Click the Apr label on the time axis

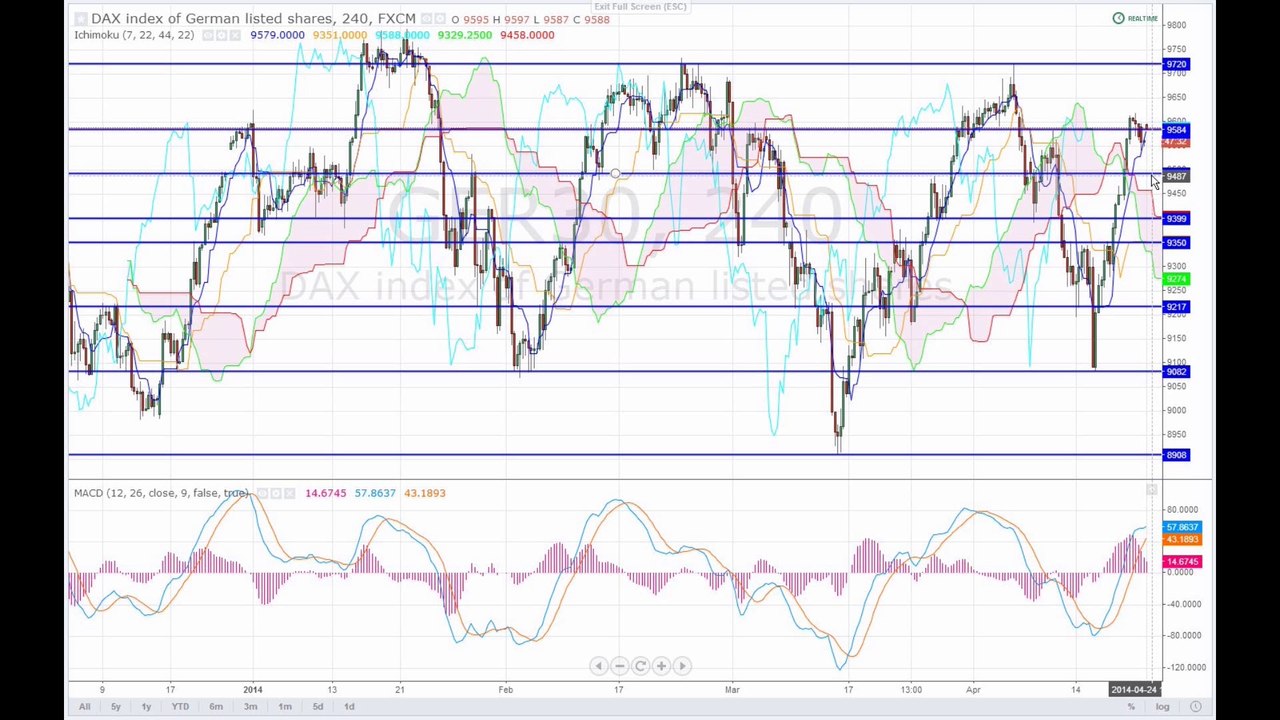[x=974, y=689]
